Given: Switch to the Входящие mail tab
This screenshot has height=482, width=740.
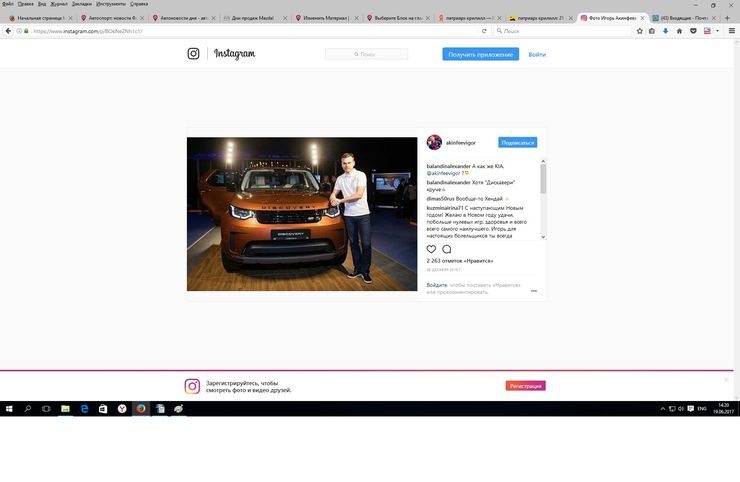Looking at the screenshot, I should tap(683, 18).
